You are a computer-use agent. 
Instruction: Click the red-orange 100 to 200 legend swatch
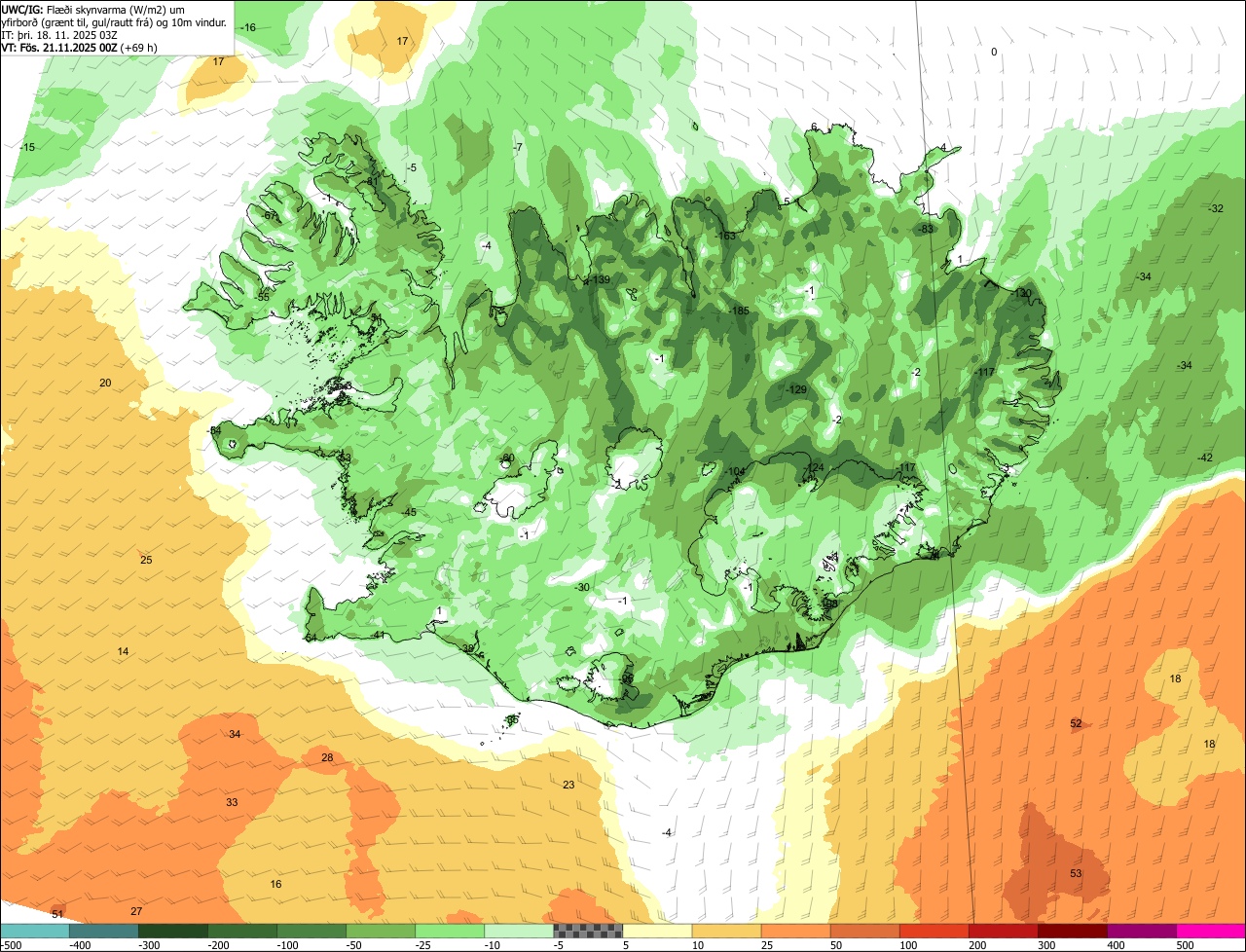click(x=934, y=931)
